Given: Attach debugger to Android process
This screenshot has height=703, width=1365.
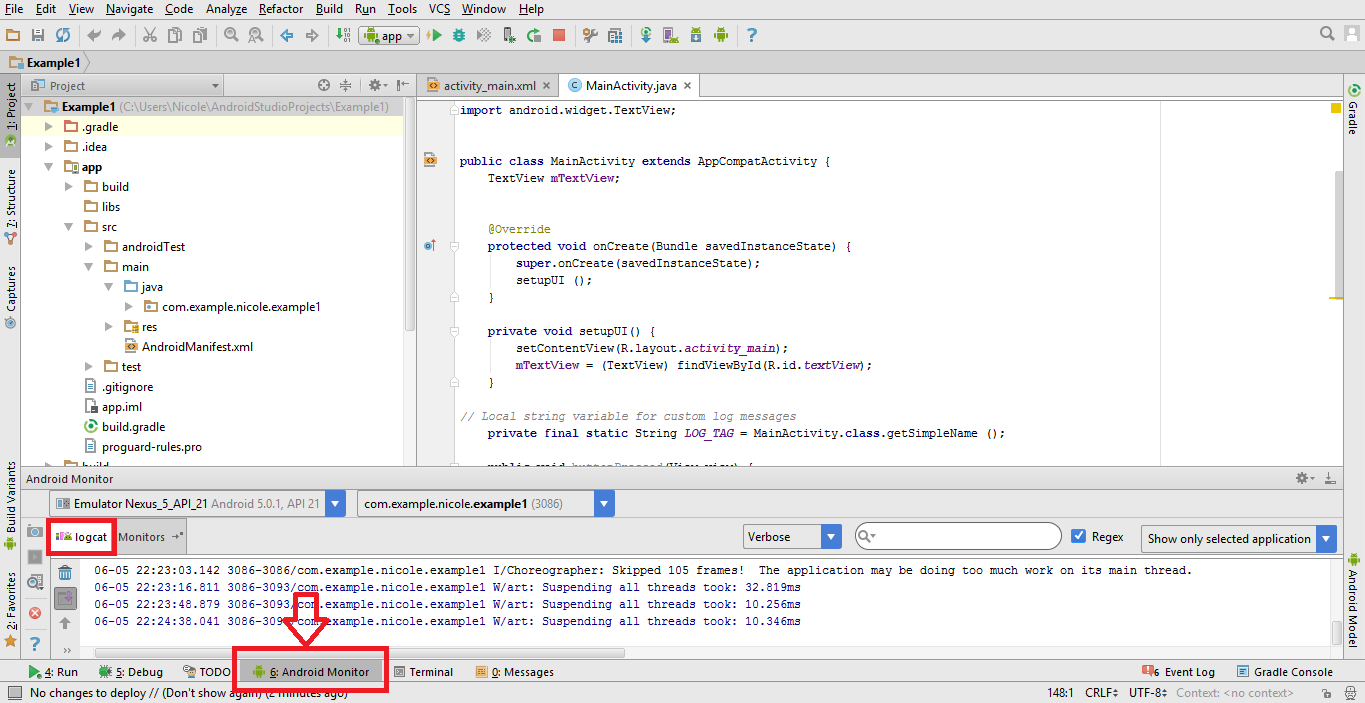Looking at the screenshot, I should [x=509, y=35].
